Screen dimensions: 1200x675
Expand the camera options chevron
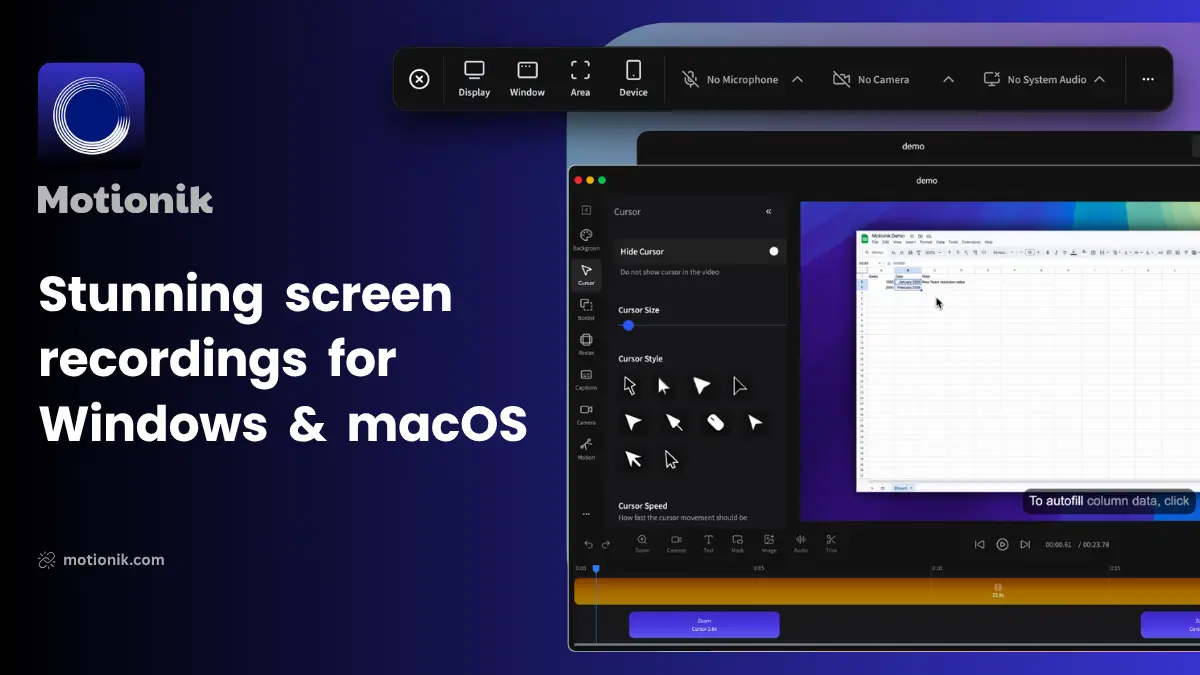[x=948, y=80]
